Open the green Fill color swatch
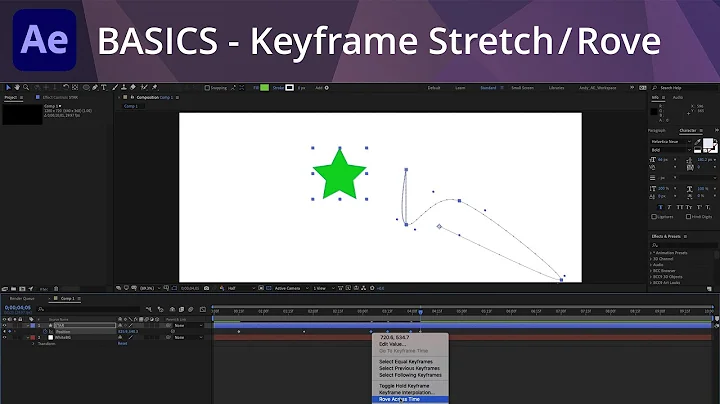The height and width of the screenshot is (404, 720). 264,88
